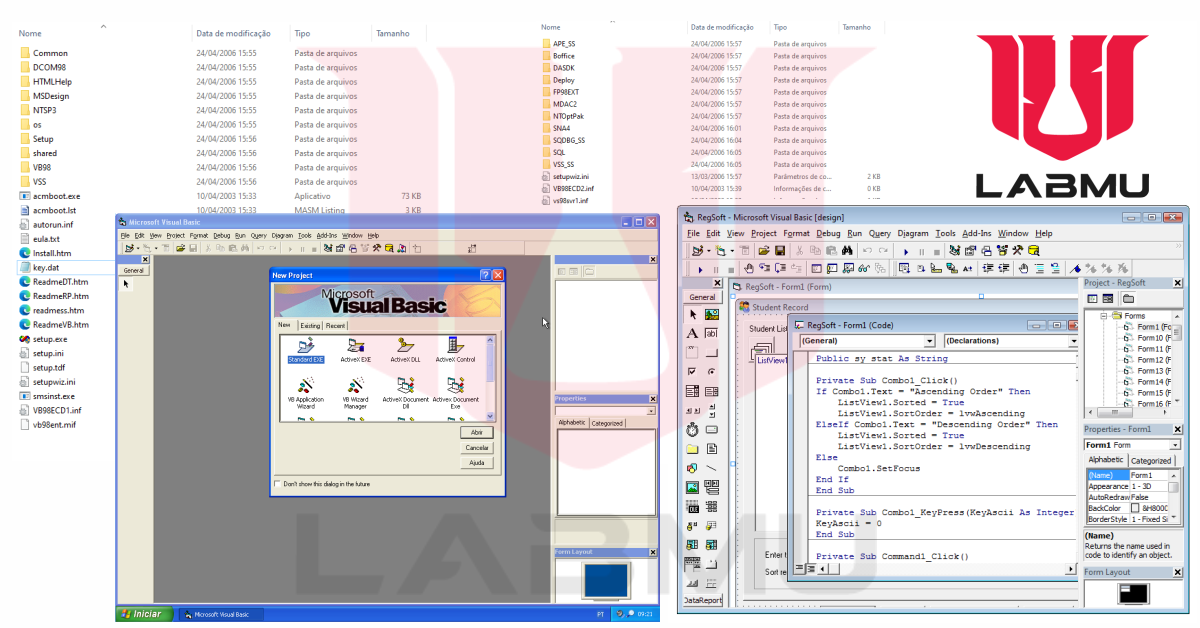Screen dimensions: 1200x628
Task: Click View Code icon in Project panel
Action: point(1092,298)
